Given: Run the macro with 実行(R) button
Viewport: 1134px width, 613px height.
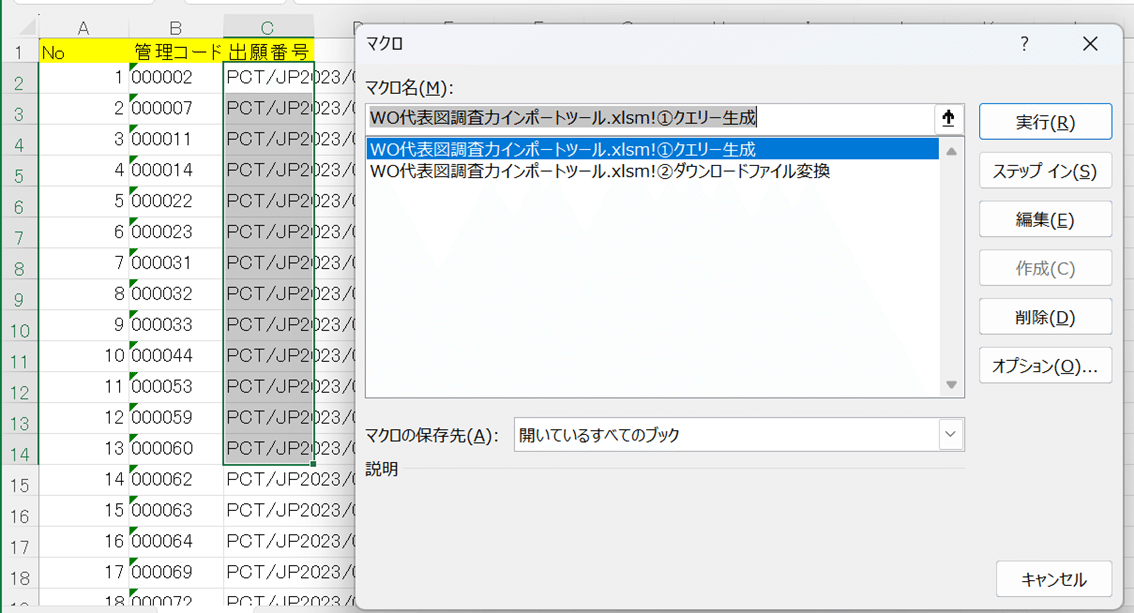Looking at the screenshot, I should (1045, 121).
